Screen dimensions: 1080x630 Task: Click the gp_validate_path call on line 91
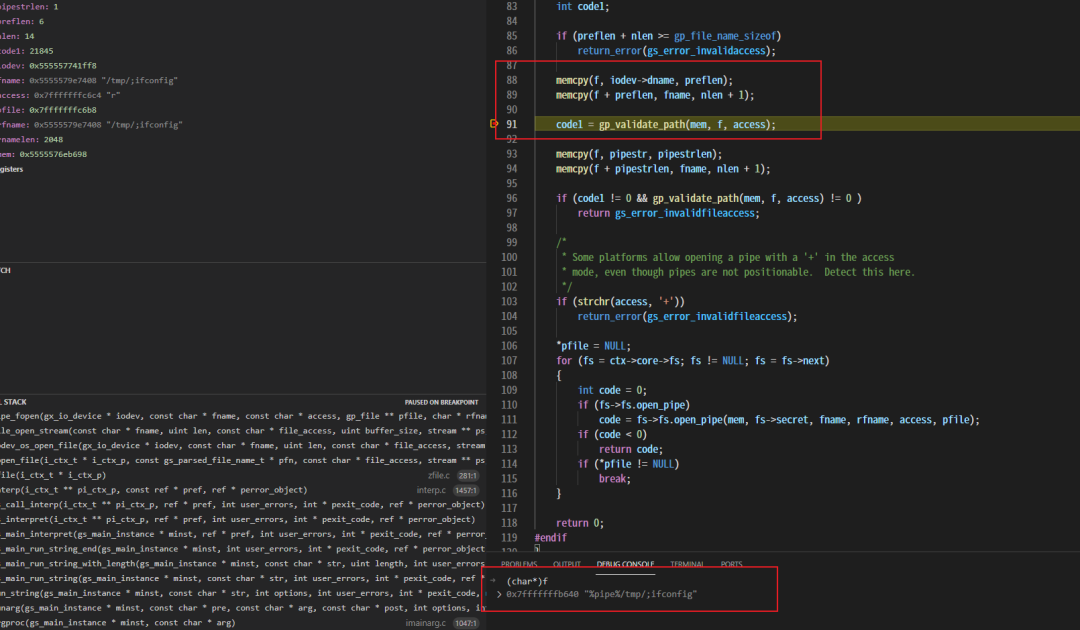687,125
